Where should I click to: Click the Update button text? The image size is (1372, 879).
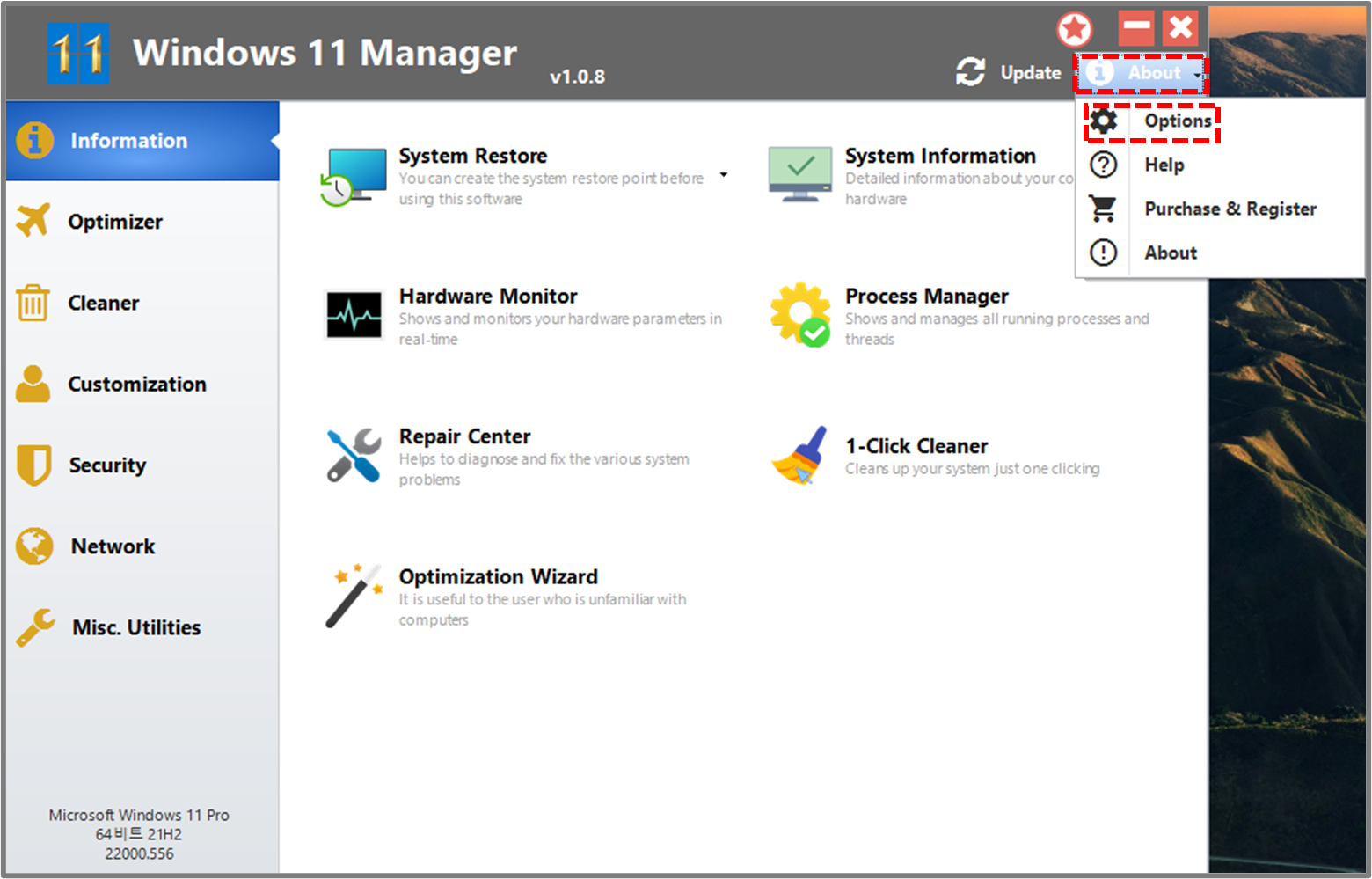coord(1031,73)
